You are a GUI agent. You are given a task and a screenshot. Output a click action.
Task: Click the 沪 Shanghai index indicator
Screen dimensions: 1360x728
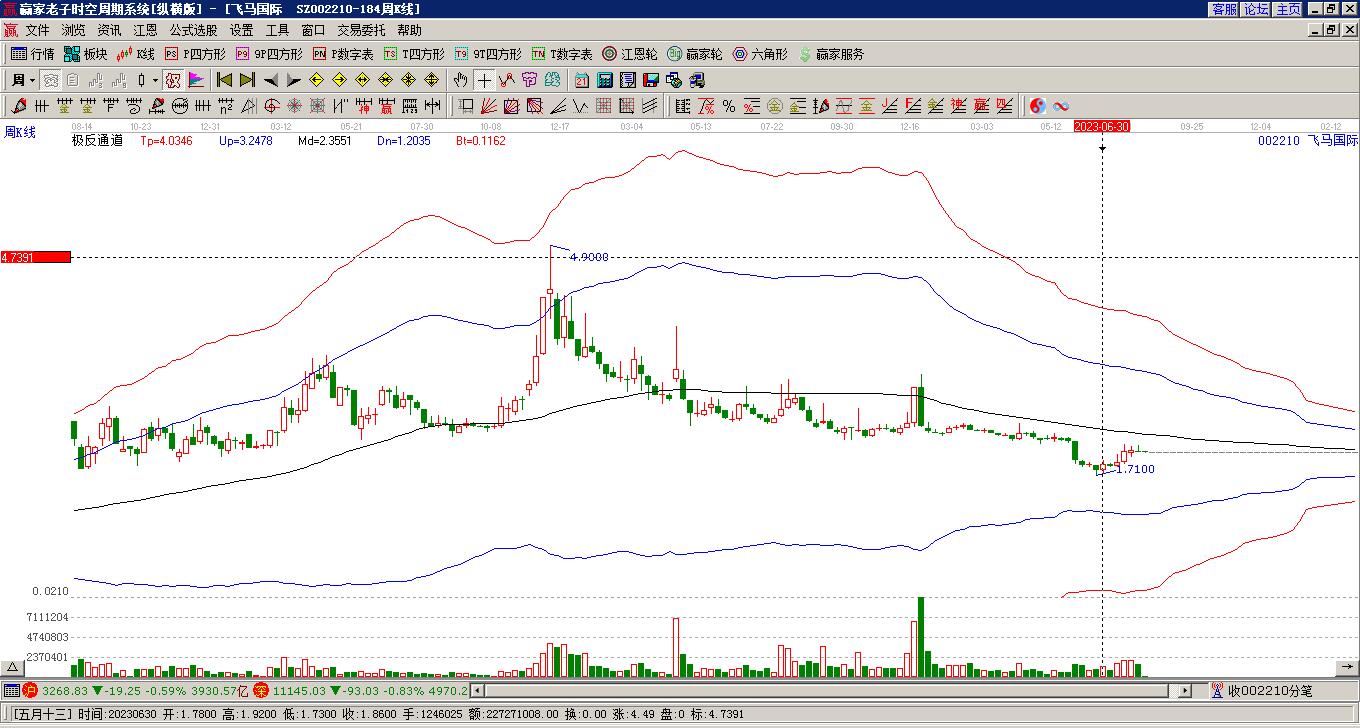coord(30,690)
